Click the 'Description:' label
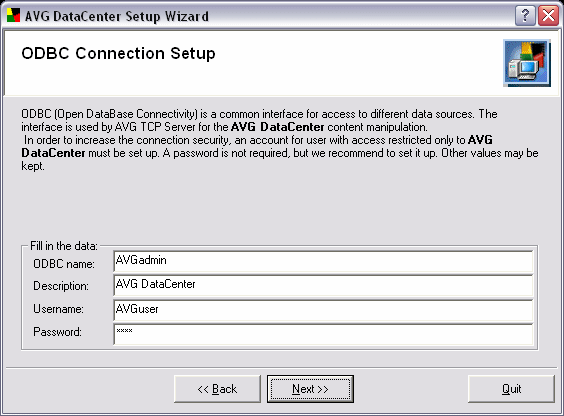The image size is (564, 416). click(61, 286)
